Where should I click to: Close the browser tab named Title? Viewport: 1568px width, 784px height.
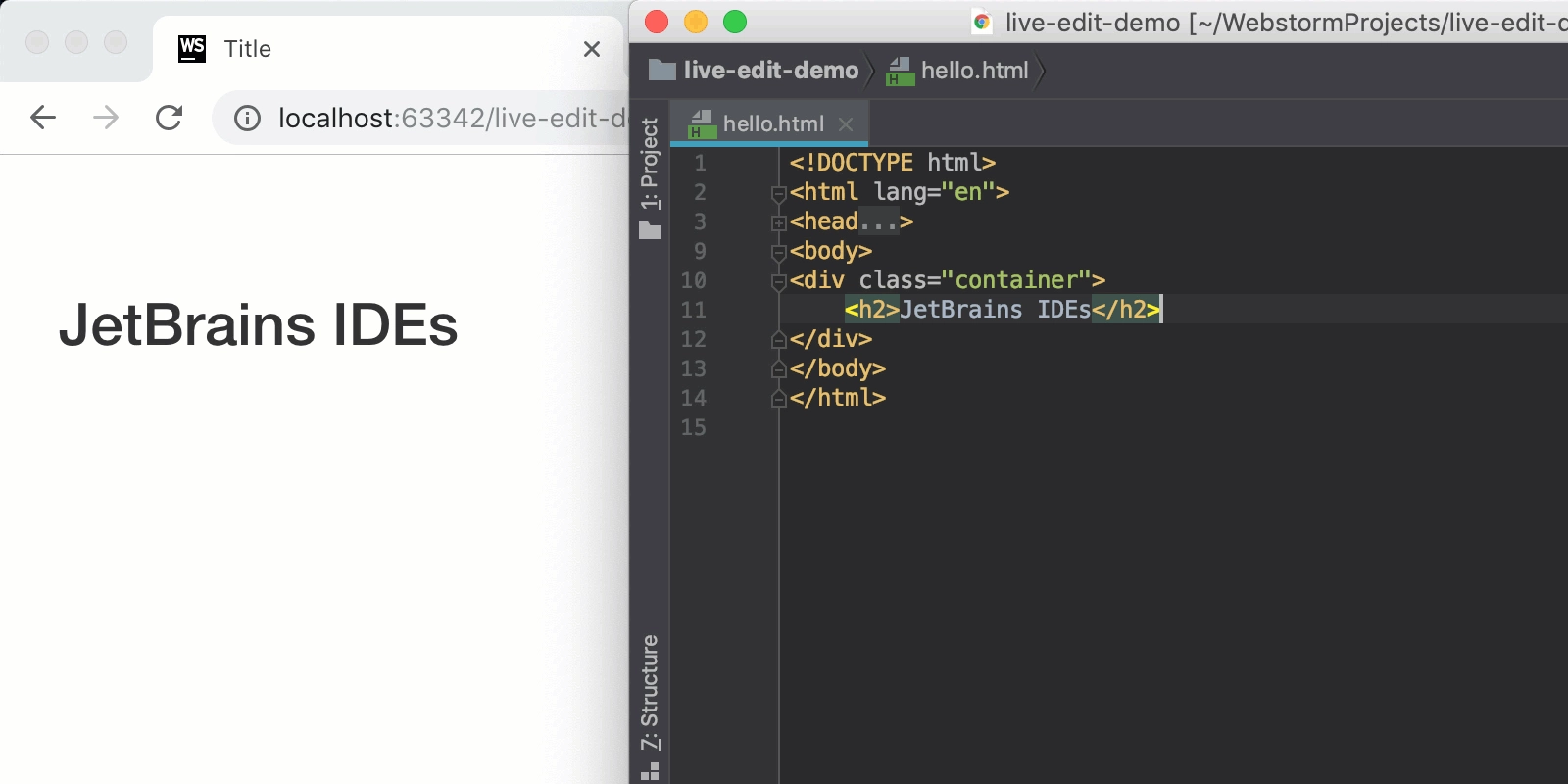[x=592, y=49]
